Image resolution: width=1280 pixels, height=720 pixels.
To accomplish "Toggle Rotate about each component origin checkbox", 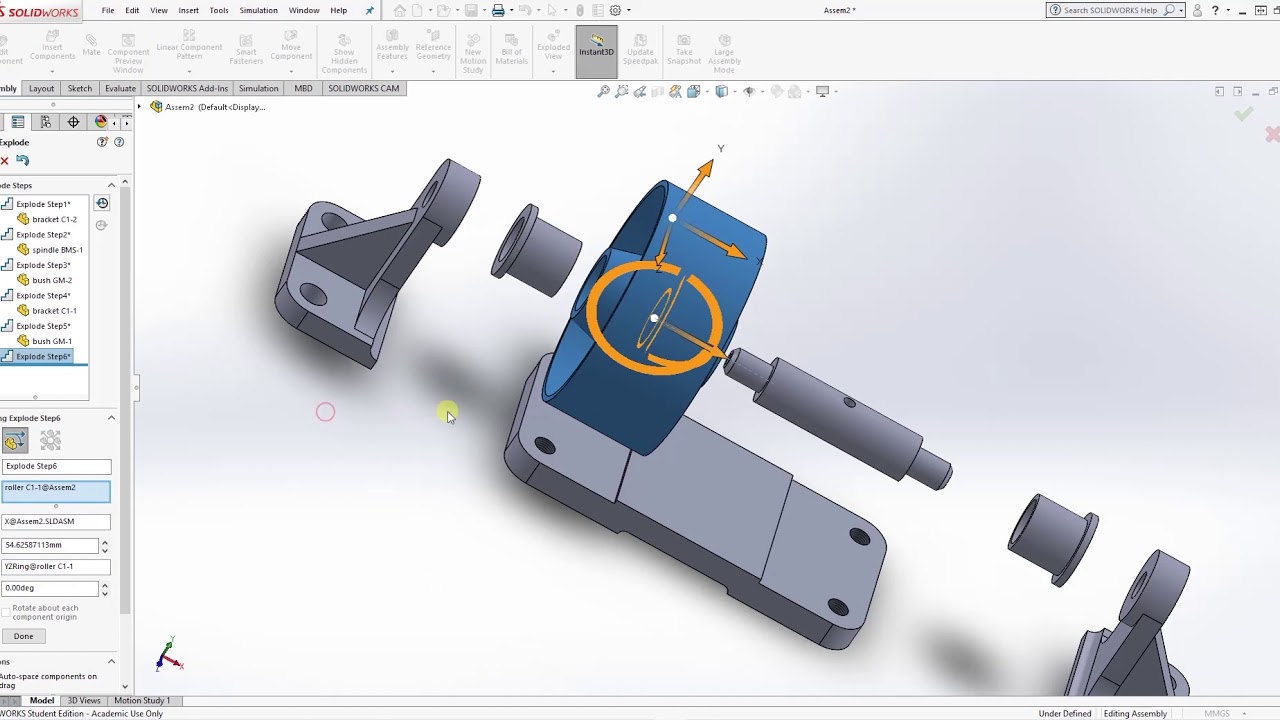I will click(x=6, y=610).
